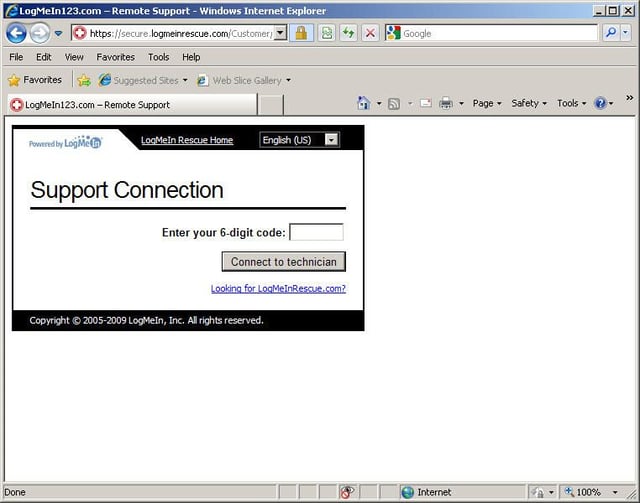640x503 pixels.
Task: Go back with the blue Back arrow
Action: (x=16, y=33)
